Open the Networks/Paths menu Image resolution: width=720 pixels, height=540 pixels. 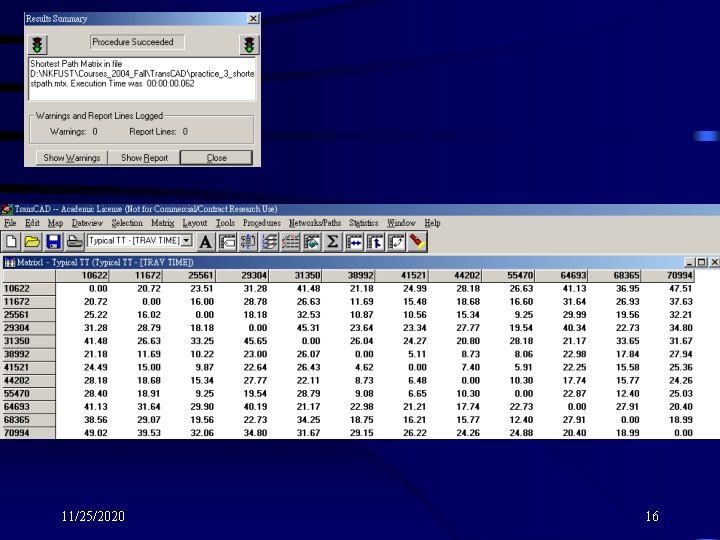[x=315, y=223]
